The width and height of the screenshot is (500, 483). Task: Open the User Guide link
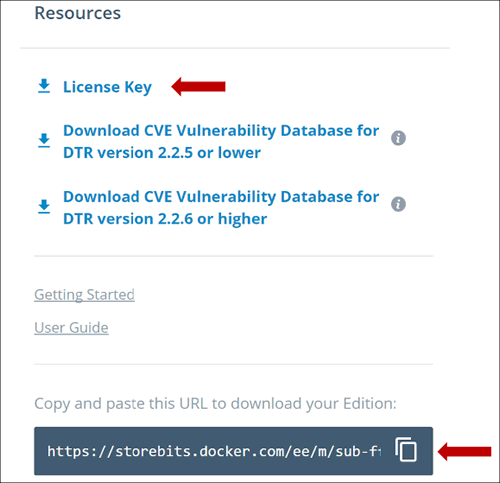tap(71, 328)
